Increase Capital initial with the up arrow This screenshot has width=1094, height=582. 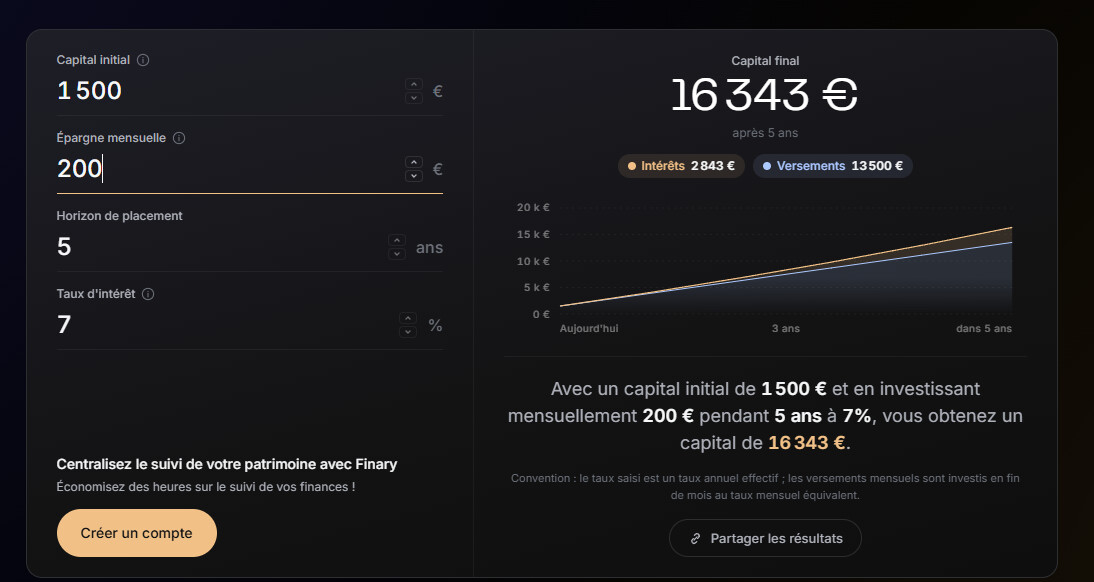414,84
